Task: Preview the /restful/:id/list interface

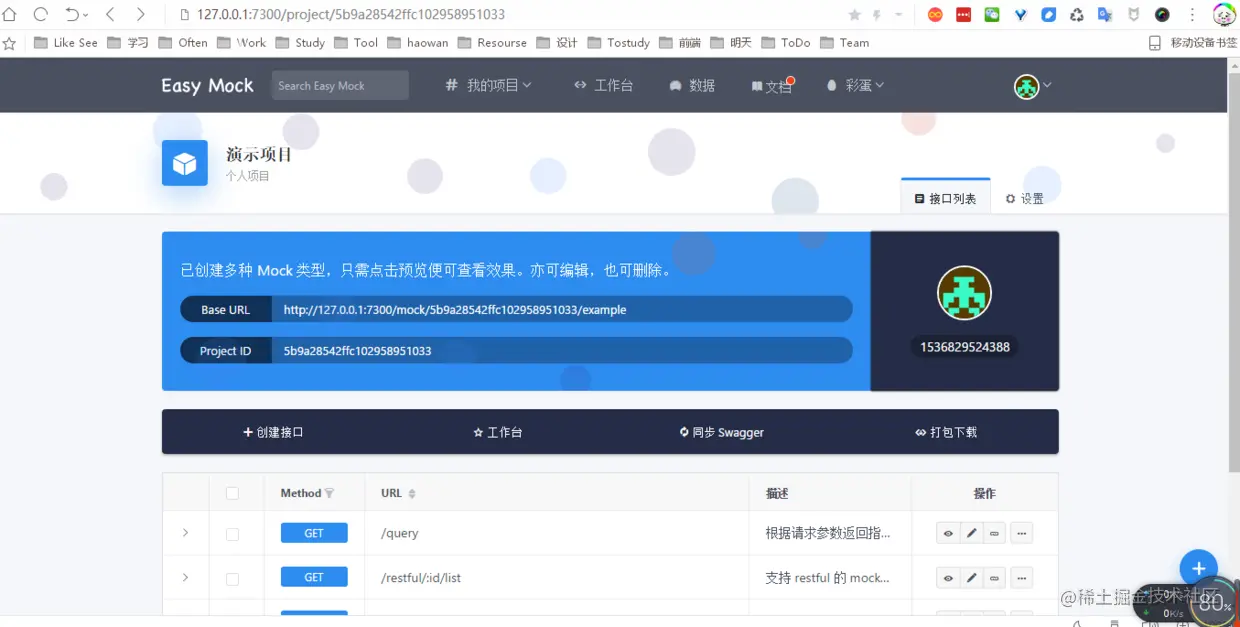Action: [948, 577]
